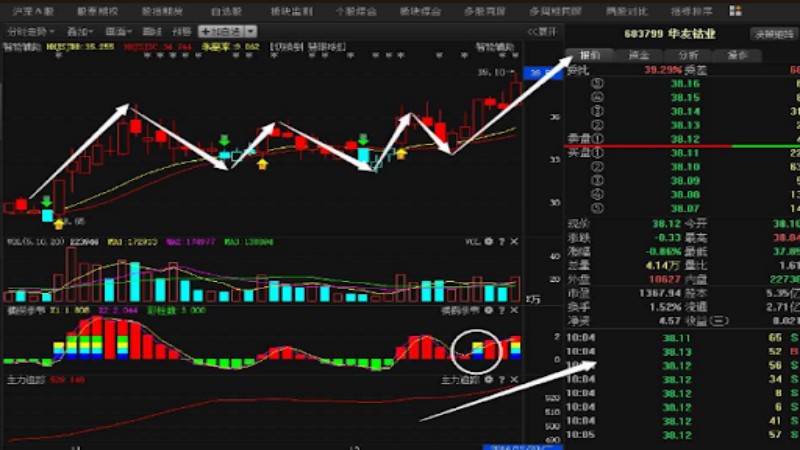Expand arrow next to +加自选 button
Image resolution: width=800 pixels, height=450 pixels.
pos(251,32)
